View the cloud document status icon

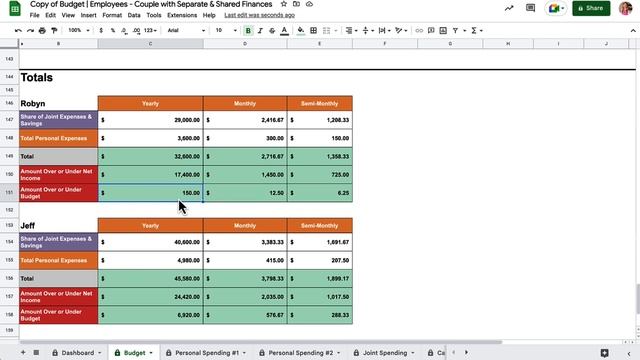309,4
